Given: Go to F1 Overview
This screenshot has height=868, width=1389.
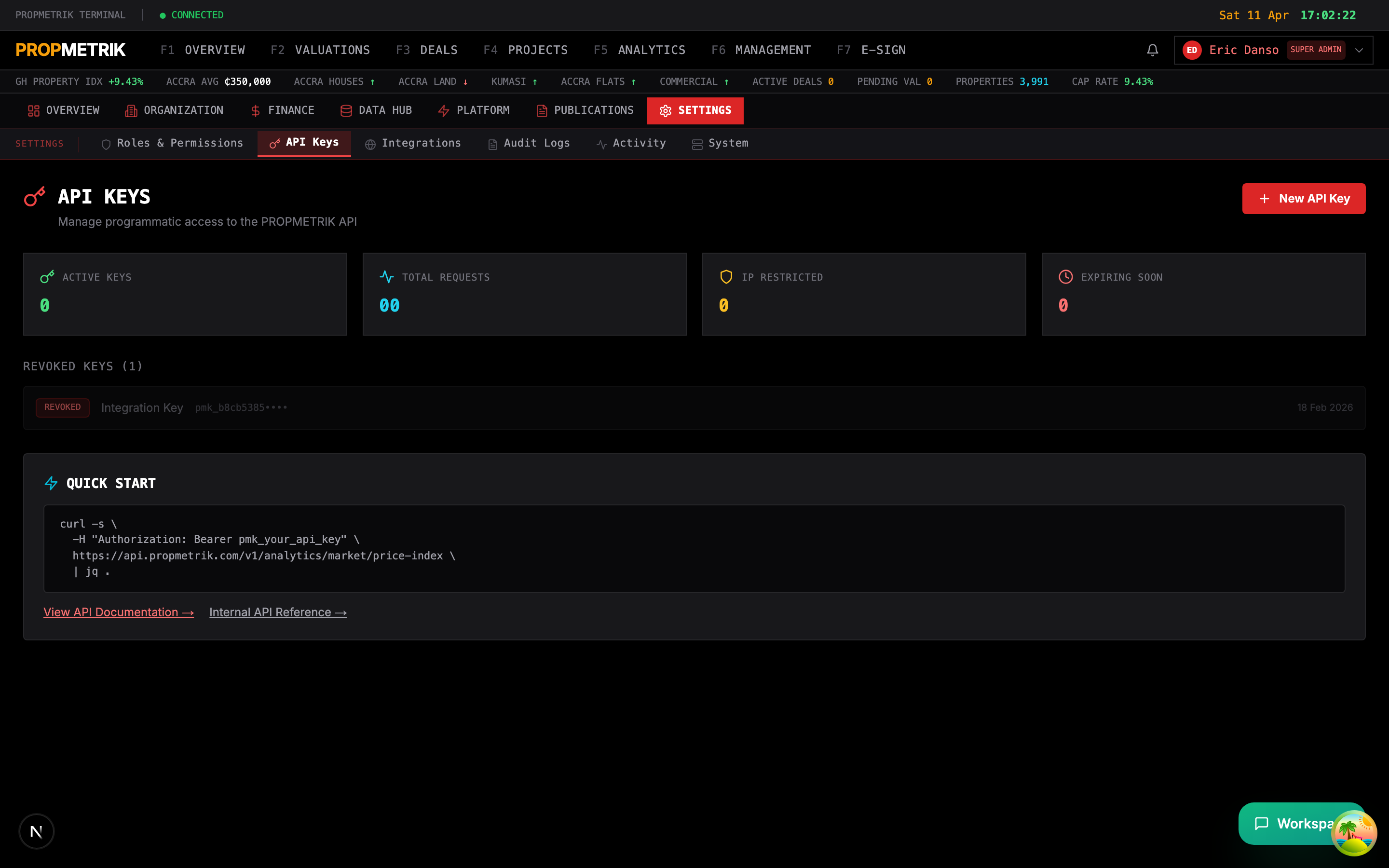Looking at the screenshot, I should coord(203,50).
